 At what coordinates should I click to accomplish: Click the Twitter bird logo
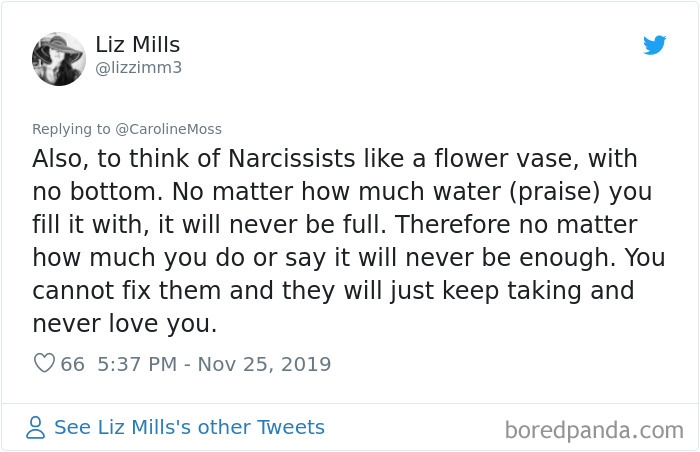pos(654,45)
